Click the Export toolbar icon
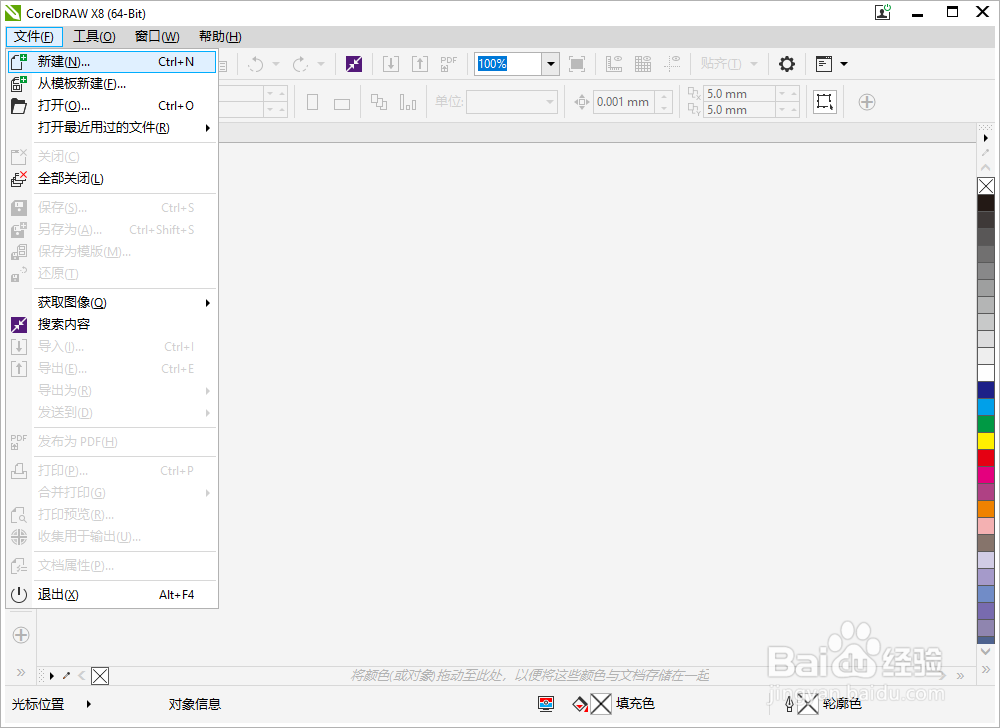The height and width of the screenshot is (728, 1000). point(420,64)
